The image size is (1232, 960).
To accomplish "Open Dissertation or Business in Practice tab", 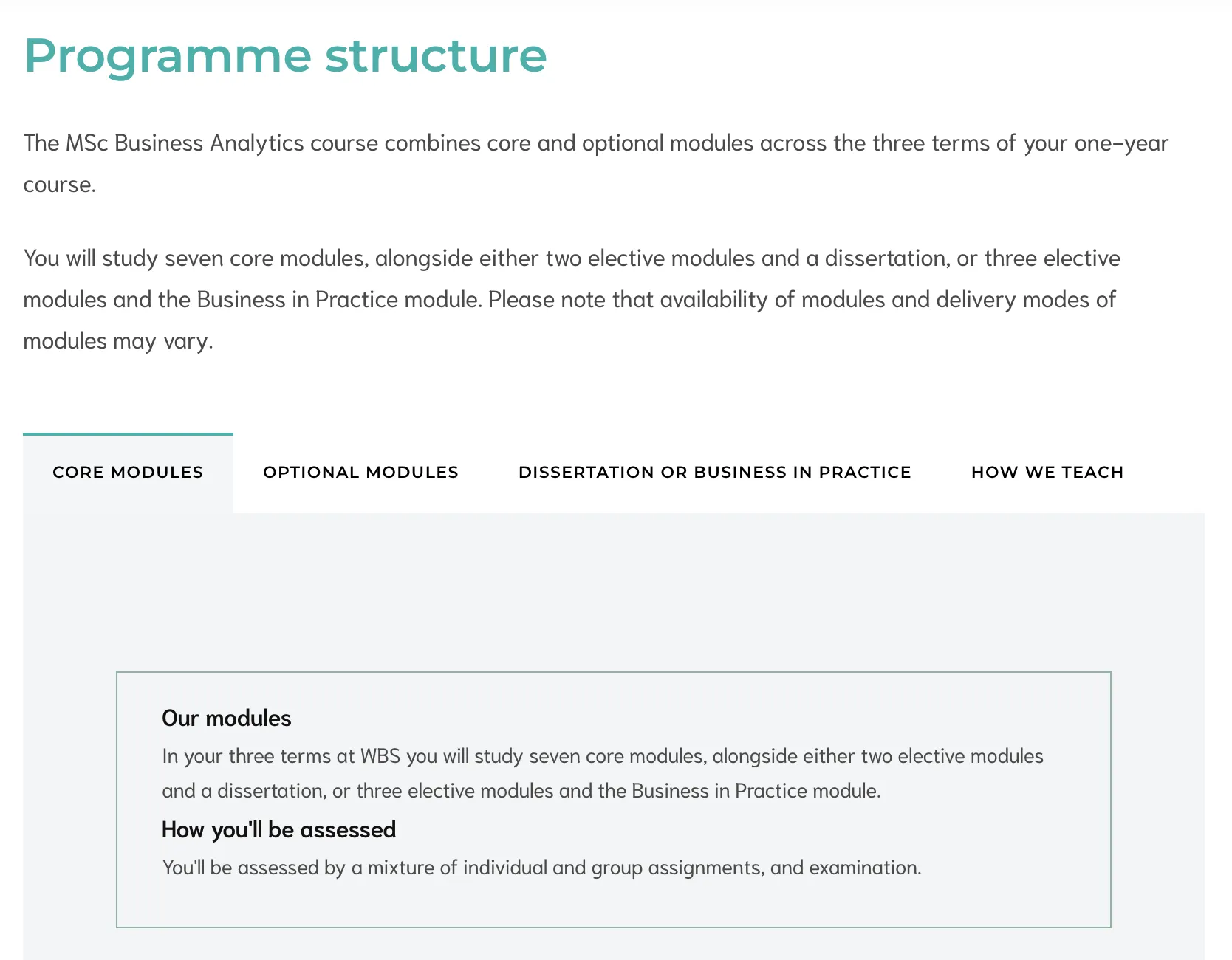I will 714,473.
